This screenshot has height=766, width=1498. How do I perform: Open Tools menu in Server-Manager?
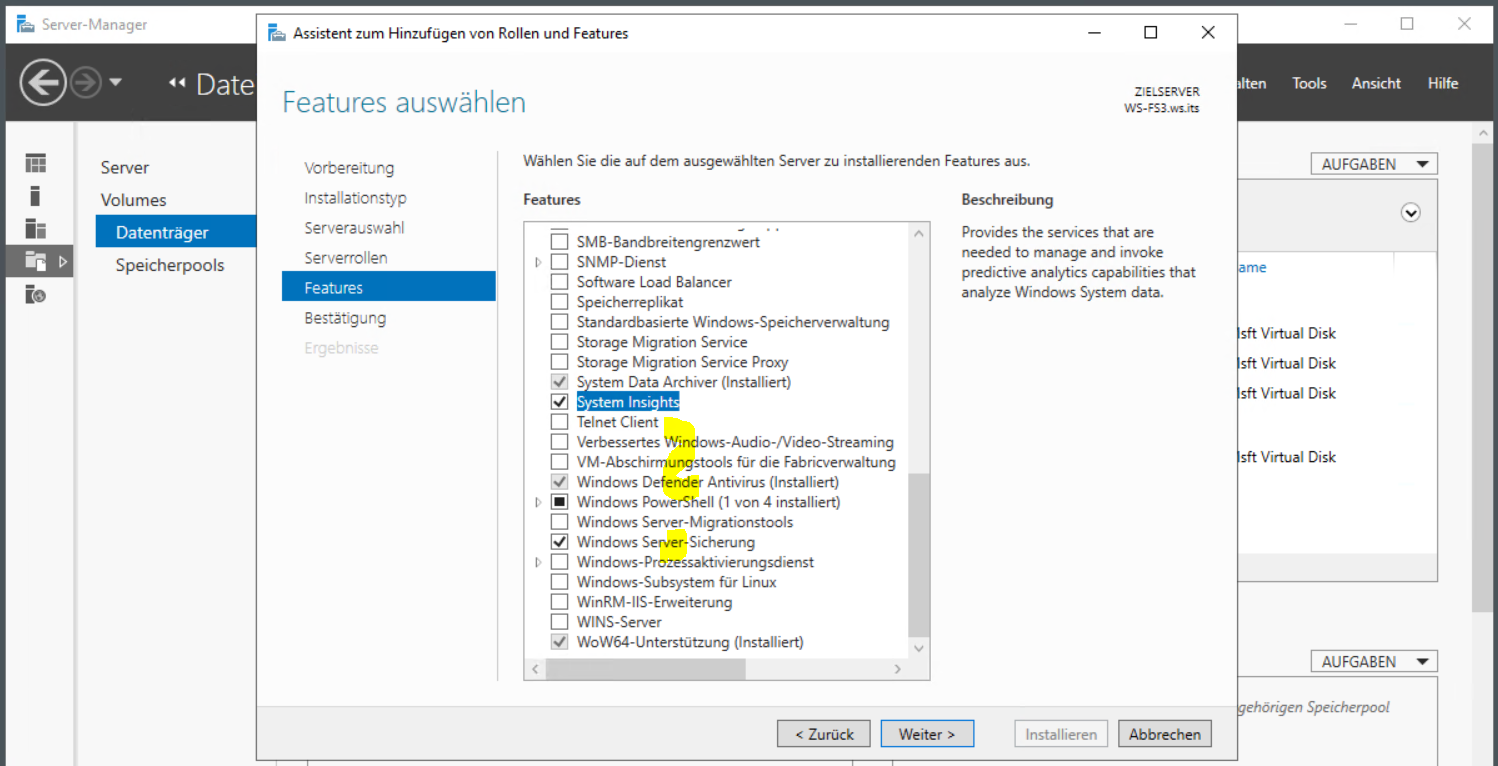coord(1309,83)
